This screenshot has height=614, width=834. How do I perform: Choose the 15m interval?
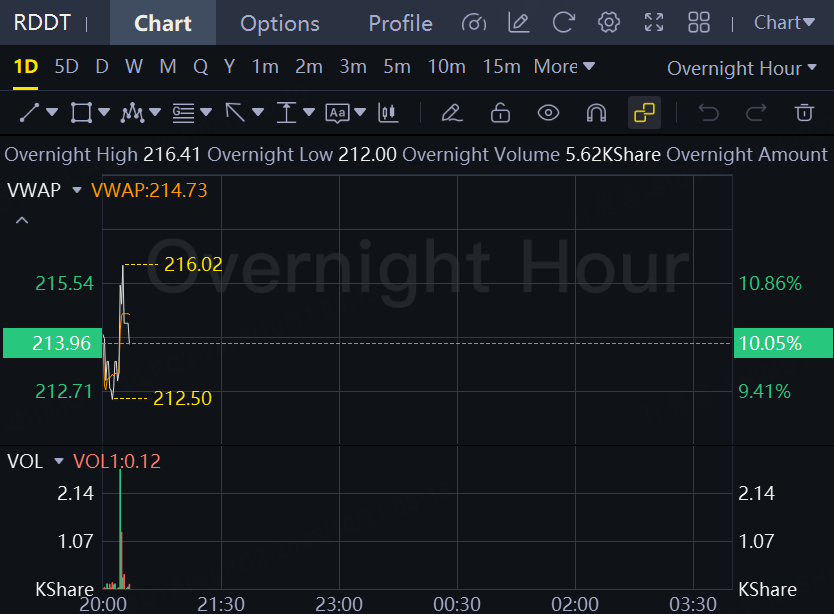(x=501, y=67)
